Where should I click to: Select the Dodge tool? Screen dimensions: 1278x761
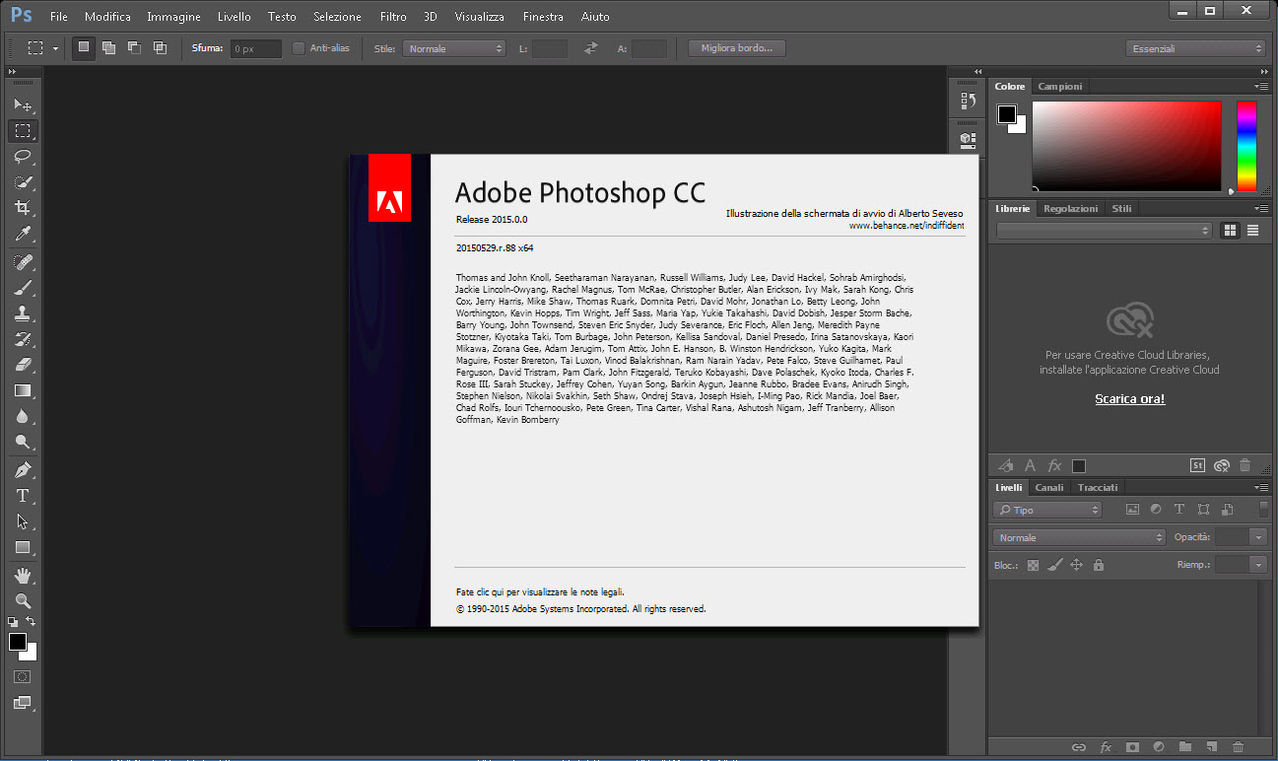22,442
